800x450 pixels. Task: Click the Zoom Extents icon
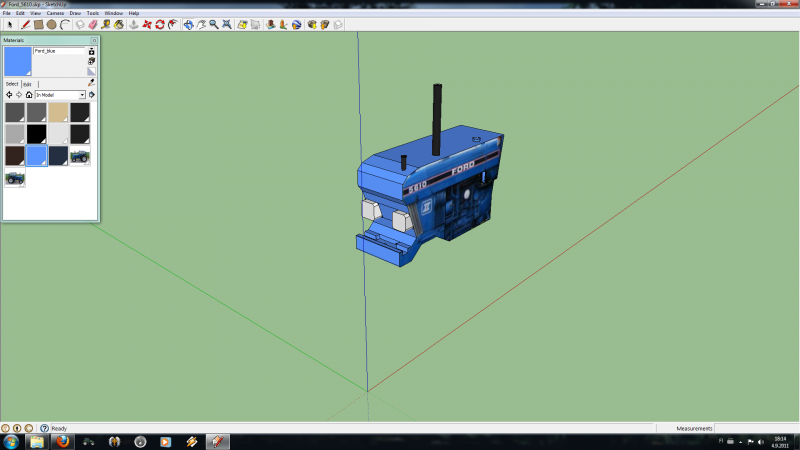(227, 24)
